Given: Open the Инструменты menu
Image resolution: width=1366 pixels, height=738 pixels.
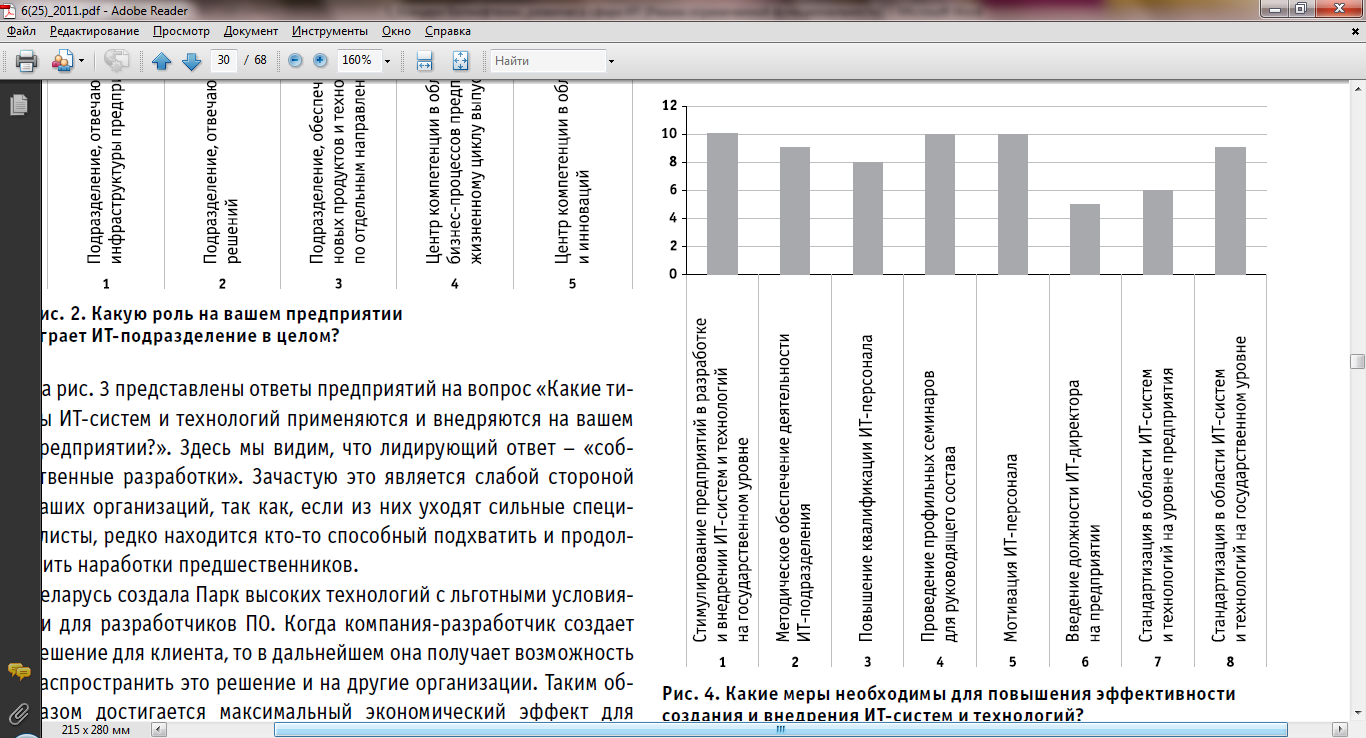Looking at the screenshot, I should [x=331, y=31].
